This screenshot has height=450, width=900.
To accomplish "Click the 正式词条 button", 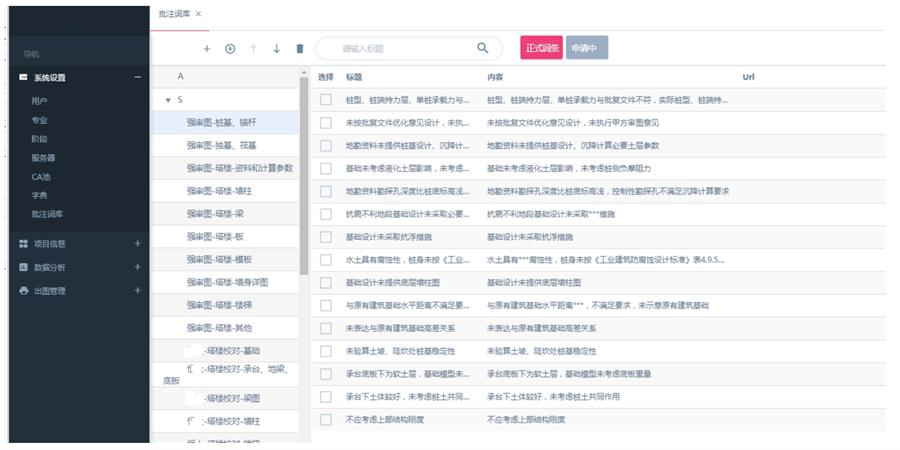I will click(541, 48).
